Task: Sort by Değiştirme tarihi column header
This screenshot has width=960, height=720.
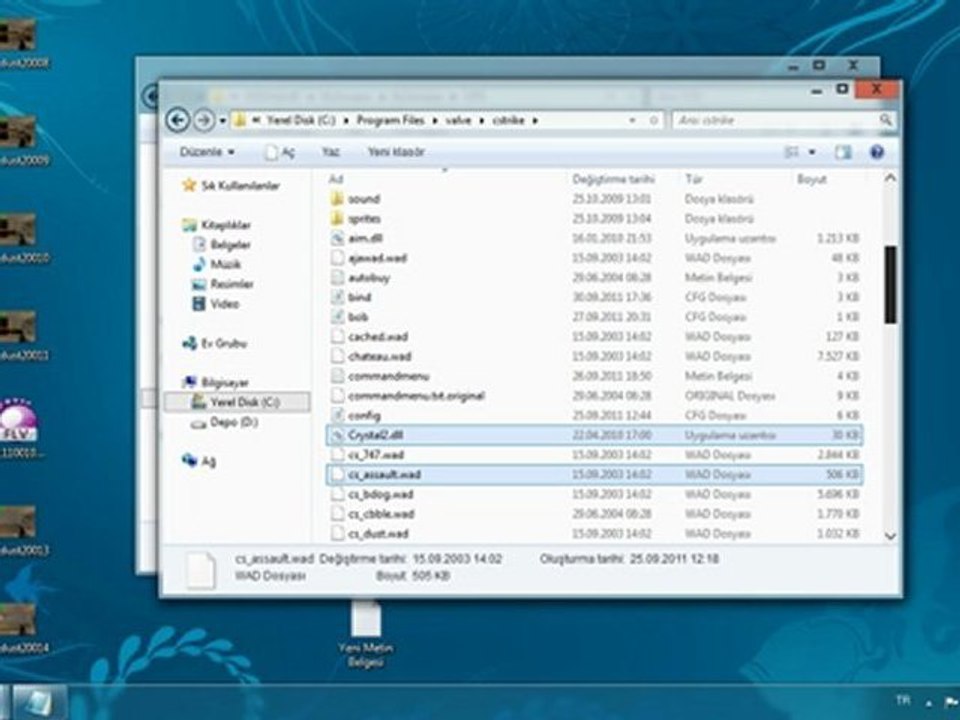Action: [613, 179]
